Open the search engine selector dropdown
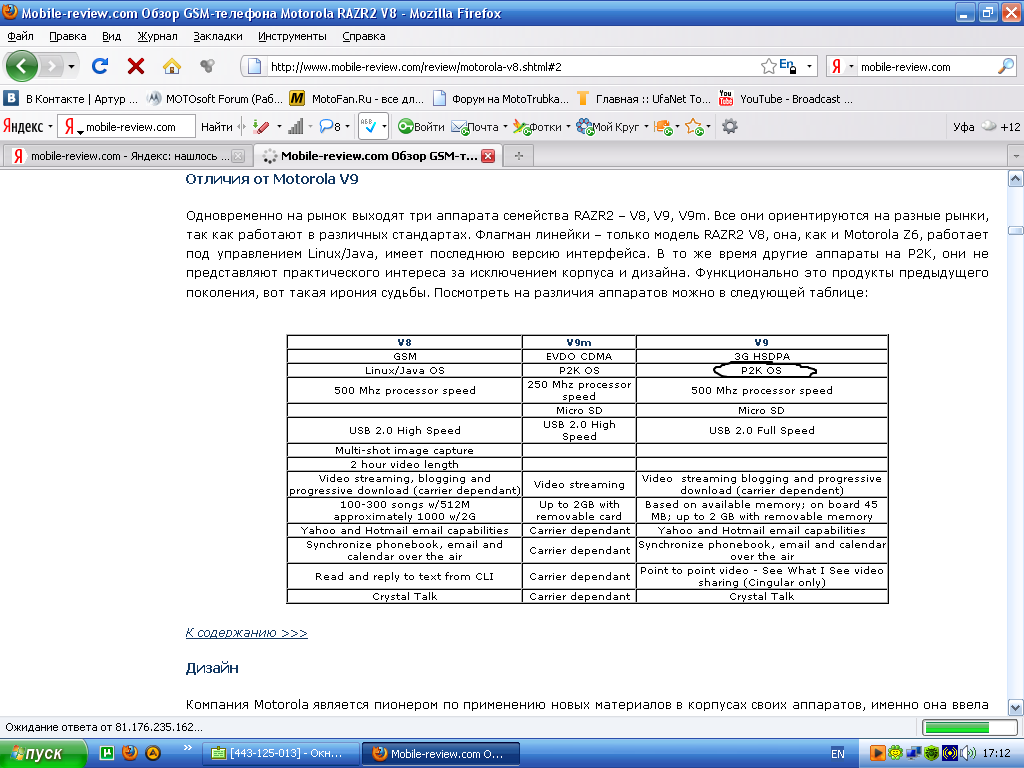 click(x=851, y=66)
